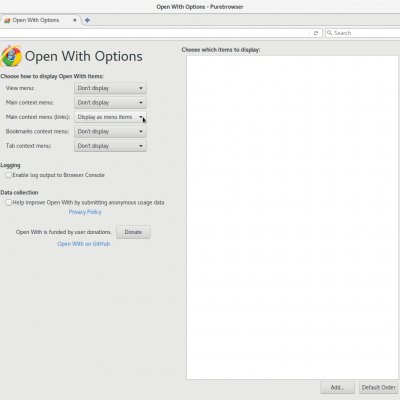The width and height of the screenshot is (400, 400).
Task: Enable log output to Browser Console
Action: coord(9,175)
